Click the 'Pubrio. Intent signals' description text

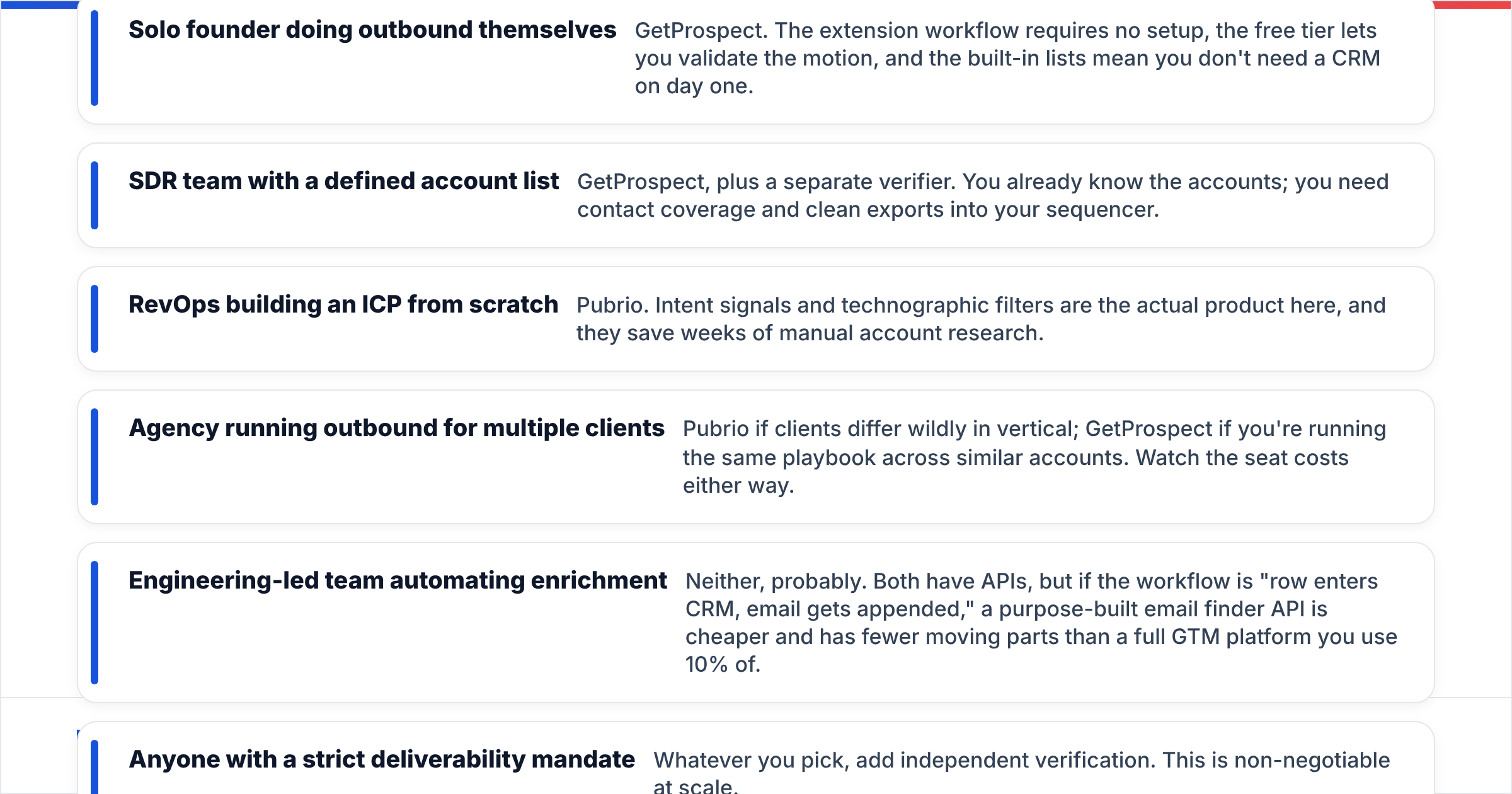(981, 319)
